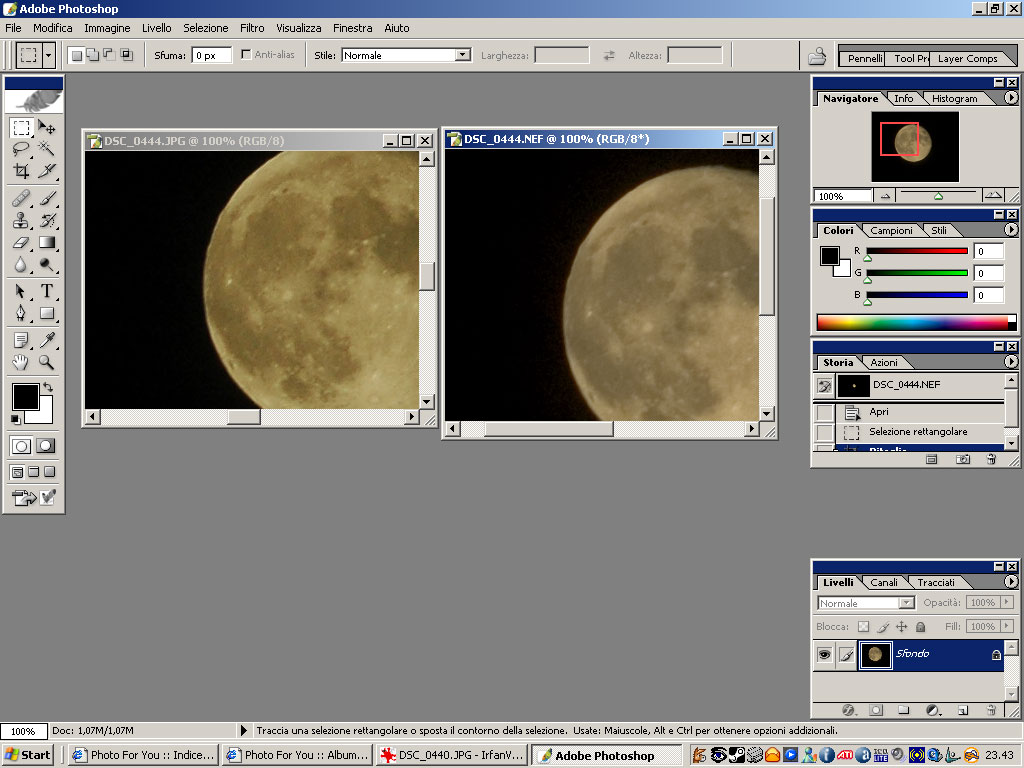The height and width of the screenshot is (768, 1024).
Task: Activate the Crop tool
Action: (x=21, y=171)
